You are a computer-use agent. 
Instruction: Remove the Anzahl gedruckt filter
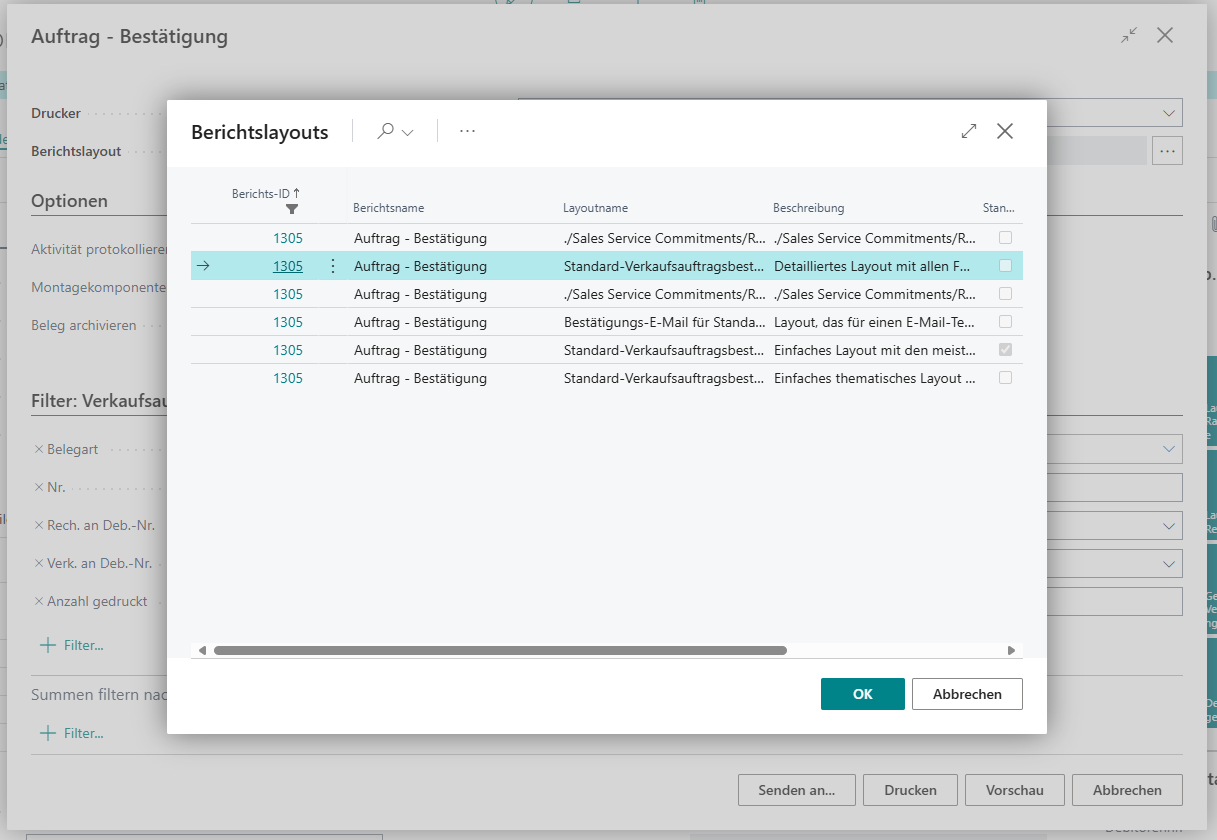pos(39,601)
